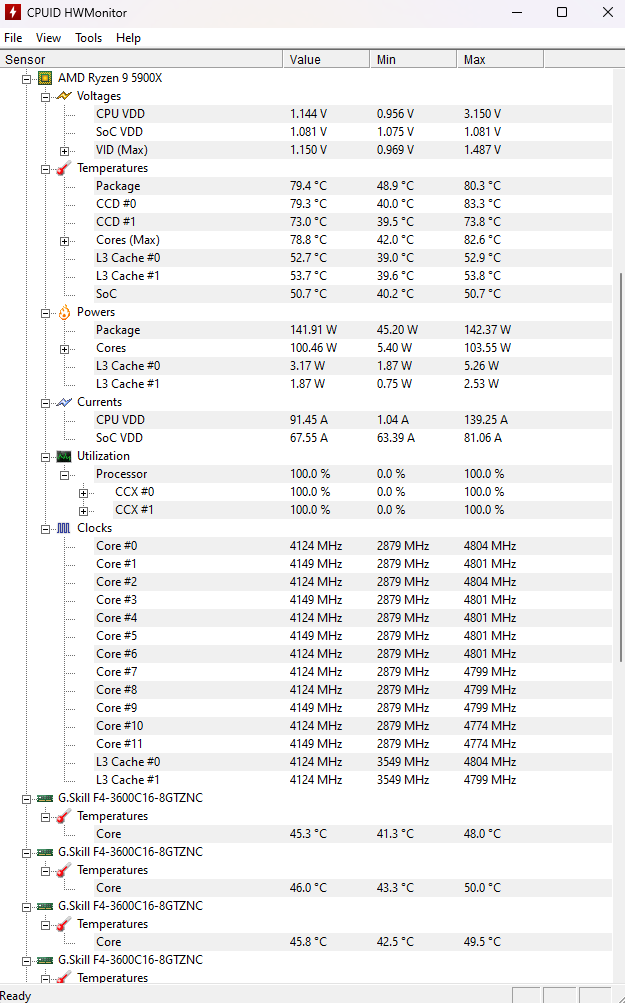Click the 141.91 W package power value

click(x=313, y=330)
